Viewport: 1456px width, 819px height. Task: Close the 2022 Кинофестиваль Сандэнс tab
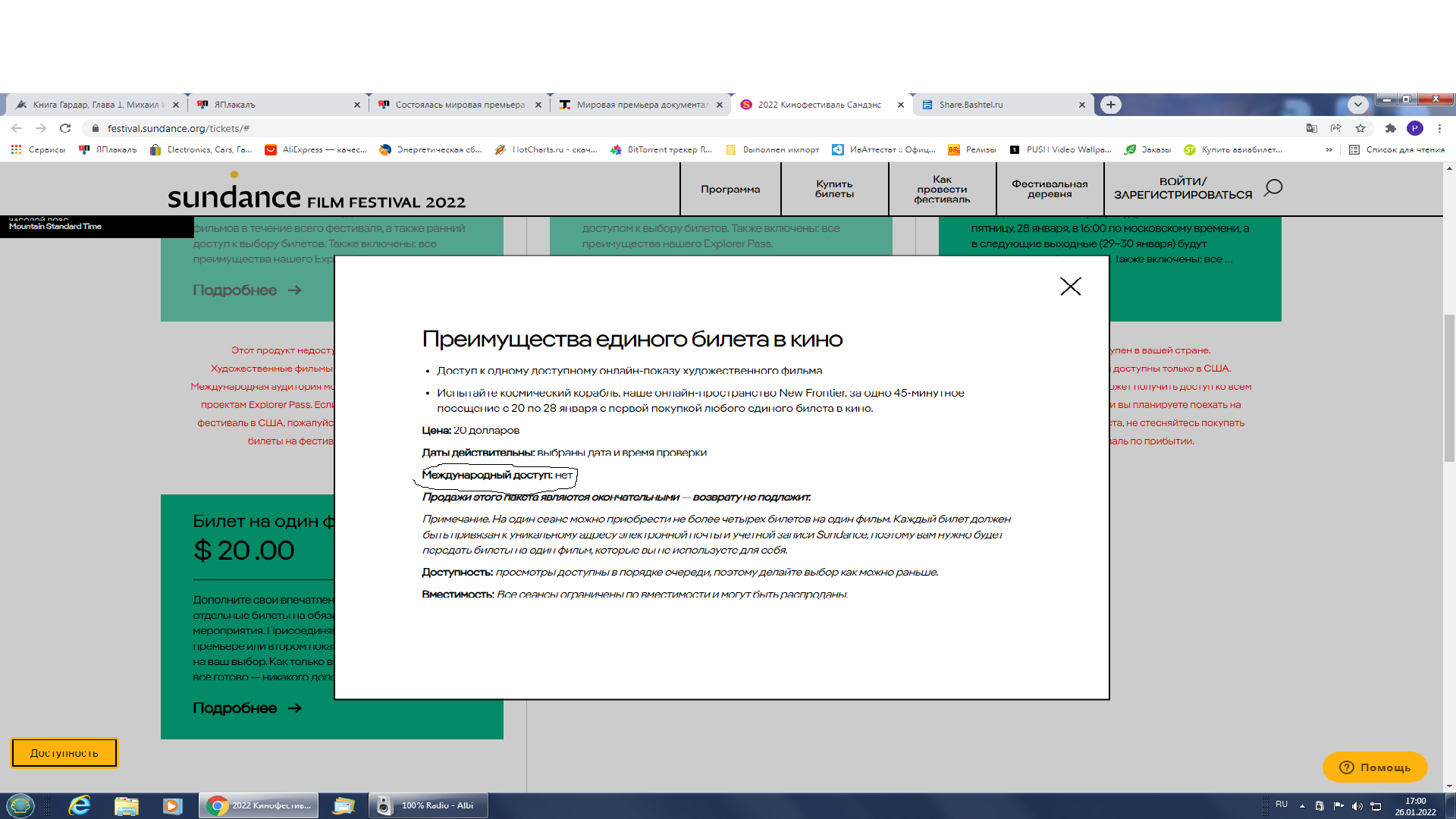tap(901, 105)
